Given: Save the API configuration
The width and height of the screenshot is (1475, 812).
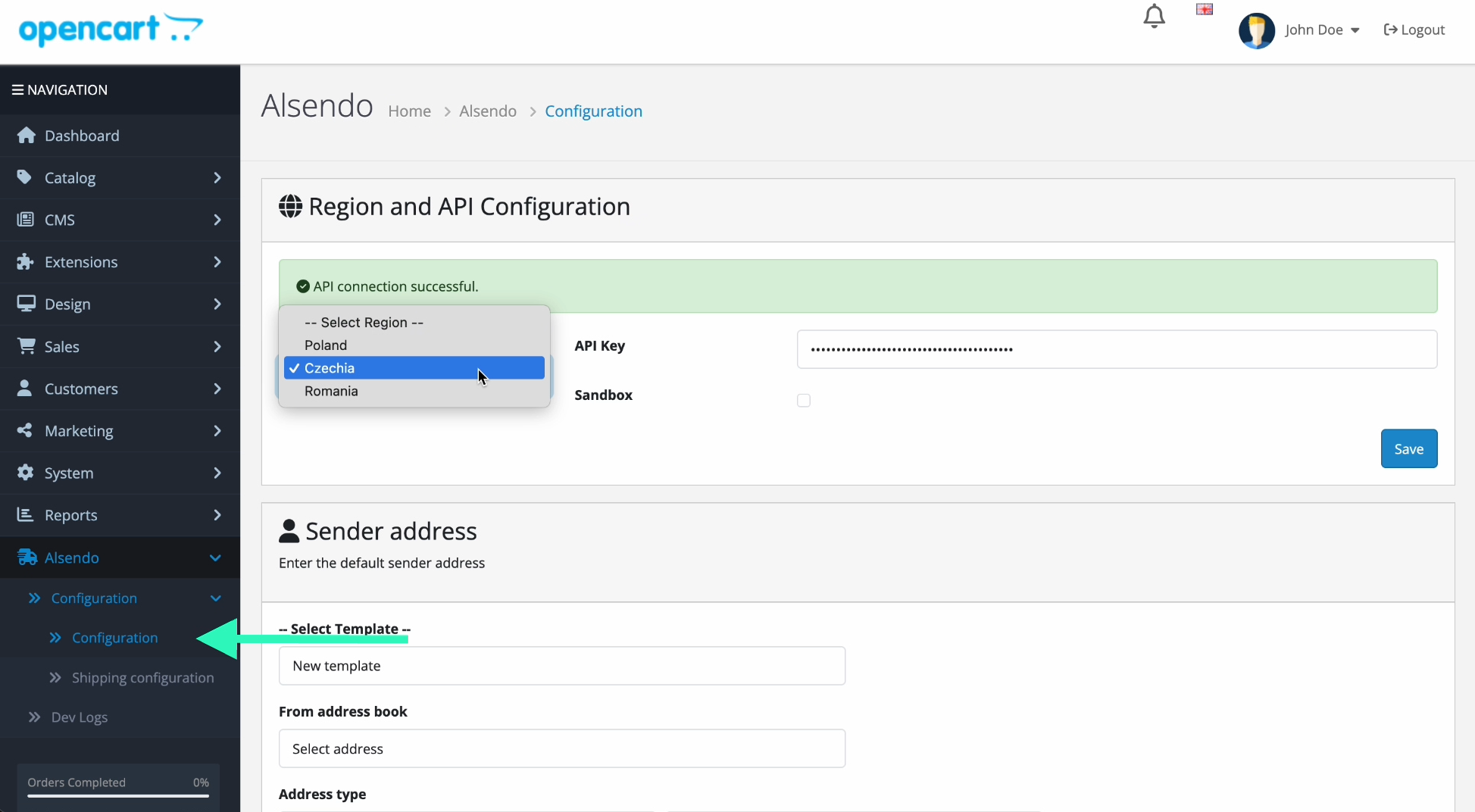Looking at the screenshot, I should coord(1408,448).
